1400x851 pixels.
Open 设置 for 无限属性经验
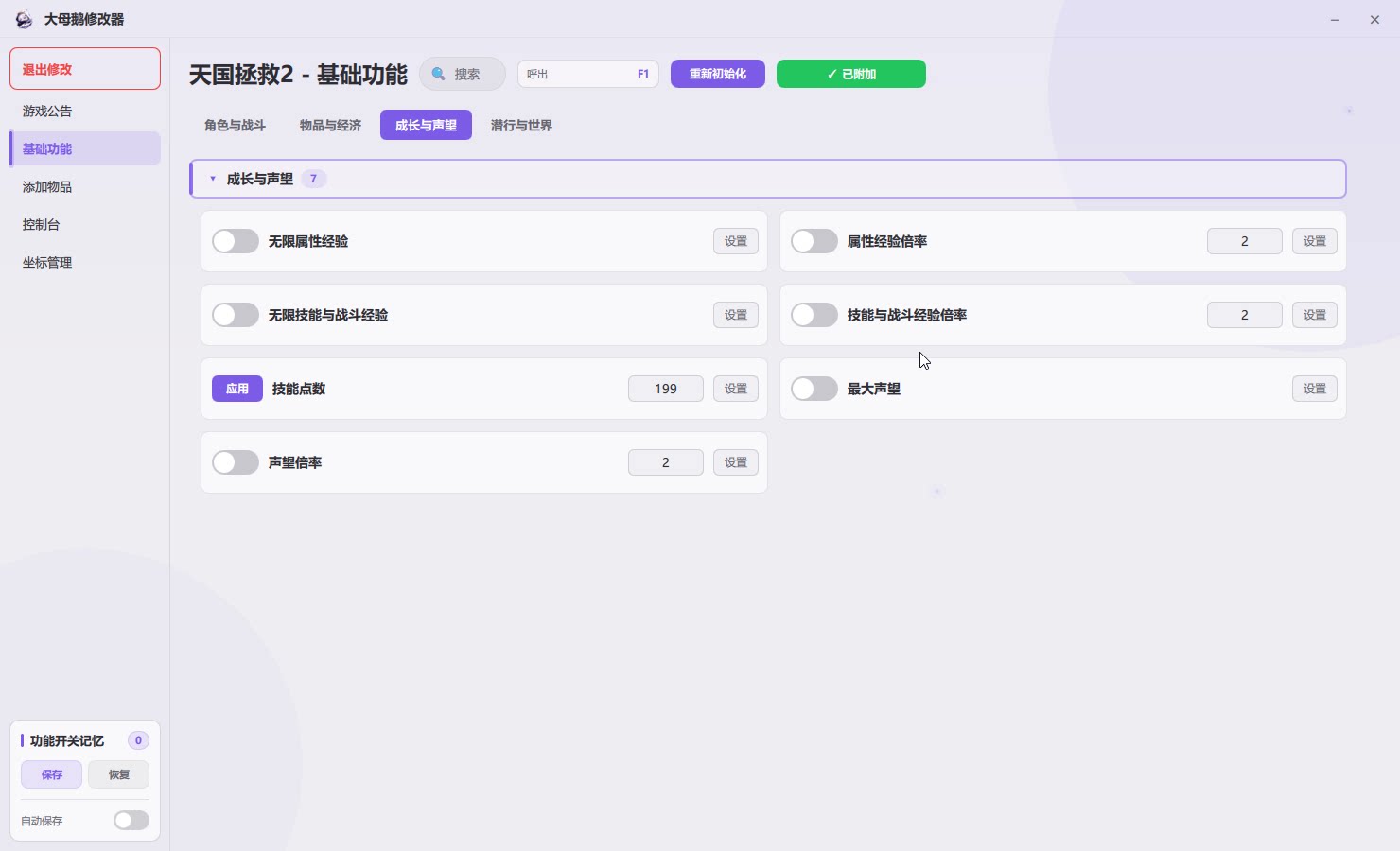(736, 241)
